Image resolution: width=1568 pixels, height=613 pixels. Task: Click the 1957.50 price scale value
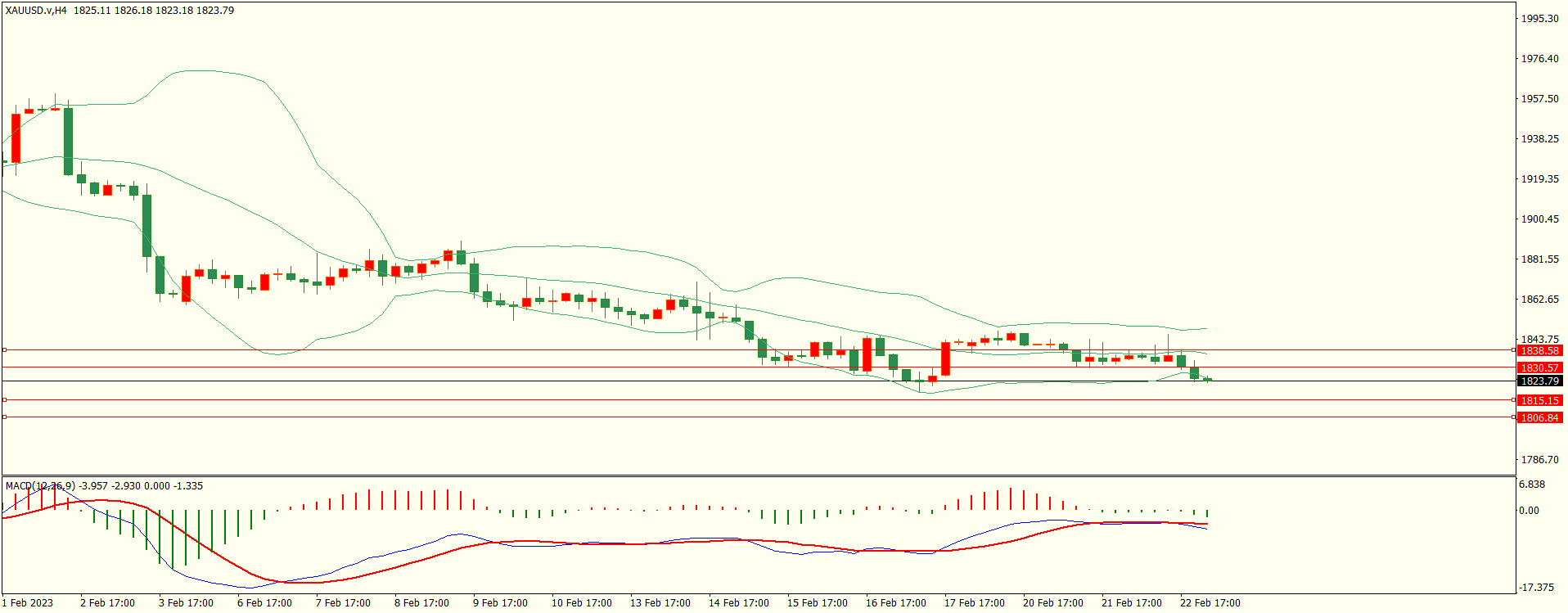(x=1539, y=99)
